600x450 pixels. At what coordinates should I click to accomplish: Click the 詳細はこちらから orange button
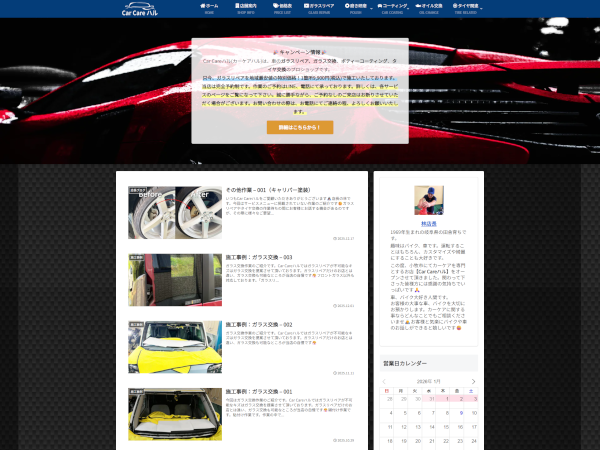point(299,127)
